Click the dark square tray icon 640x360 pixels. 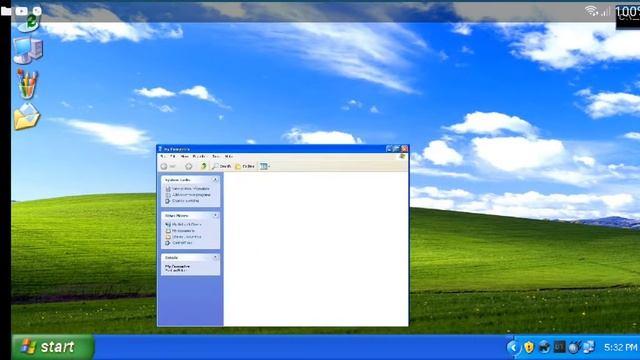(559, 347)
